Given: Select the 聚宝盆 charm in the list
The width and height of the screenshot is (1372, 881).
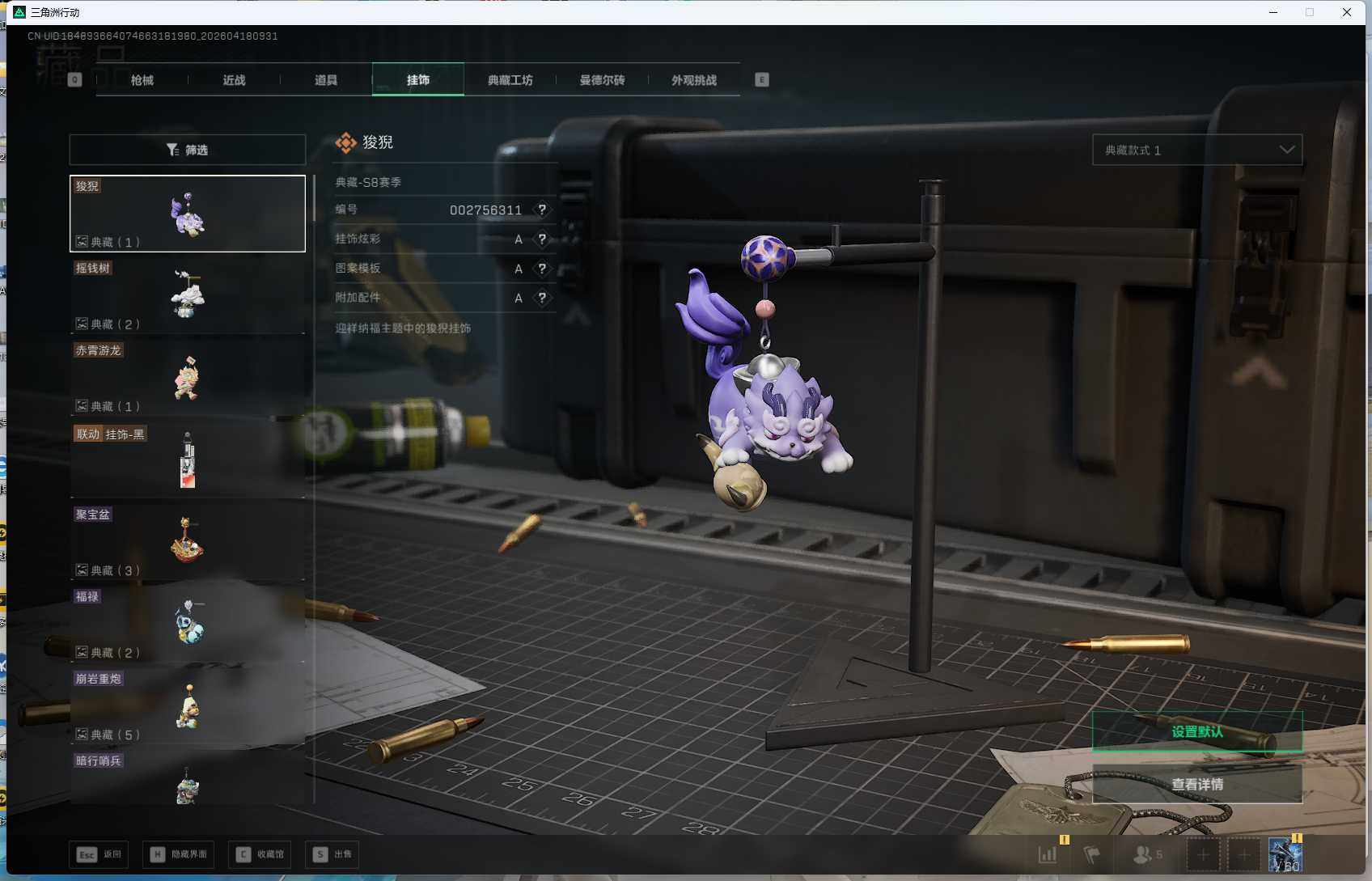Looking at the screenshot, I should coord(188,541).
